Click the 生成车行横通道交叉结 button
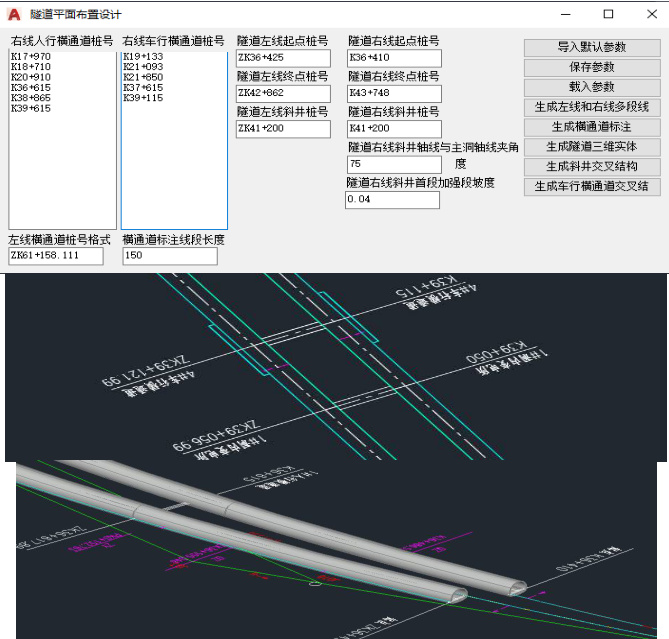 592,186
